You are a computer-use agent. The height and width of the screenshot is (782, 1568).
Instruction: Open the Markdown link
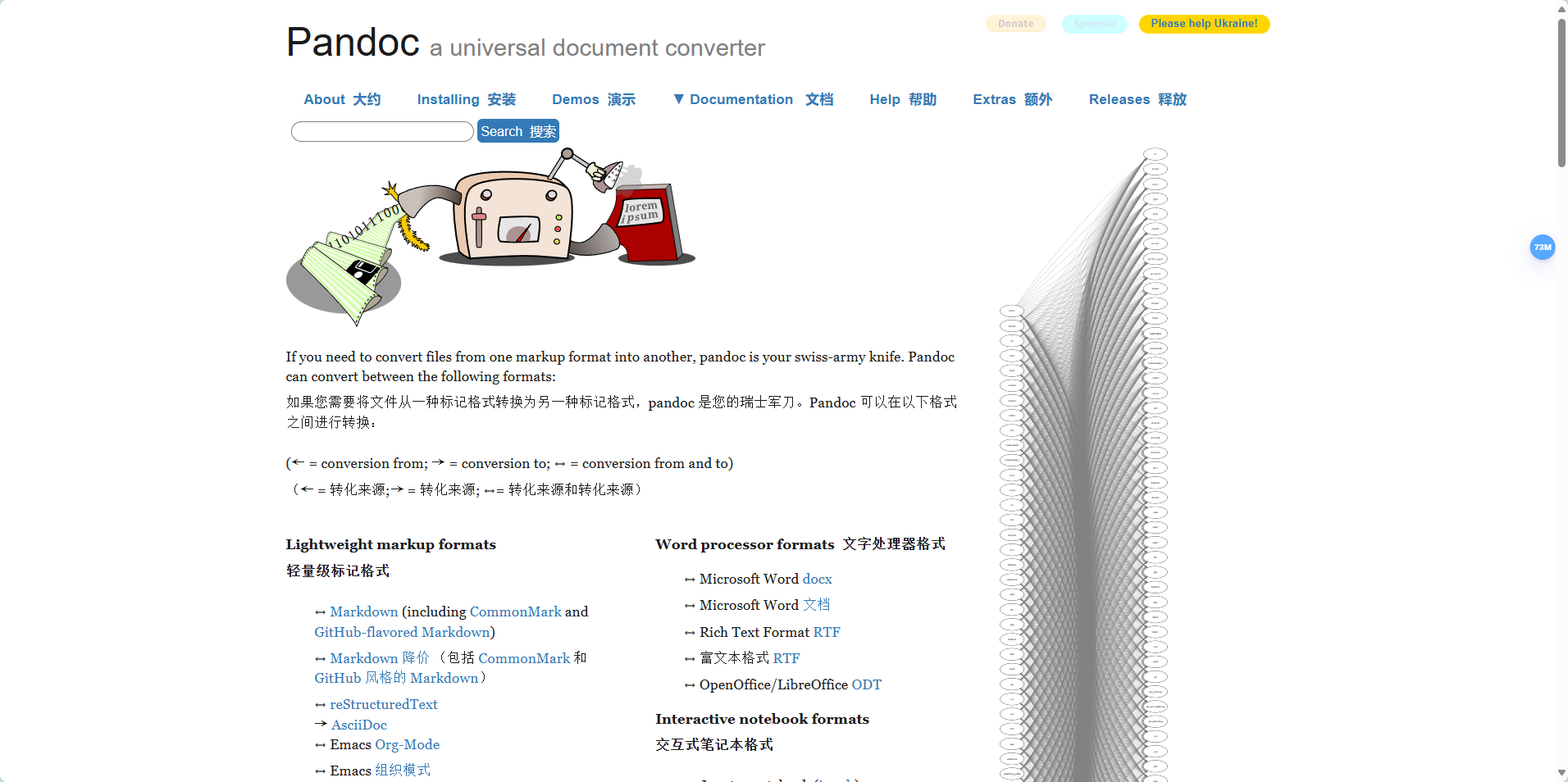click(x=363, y=612)
